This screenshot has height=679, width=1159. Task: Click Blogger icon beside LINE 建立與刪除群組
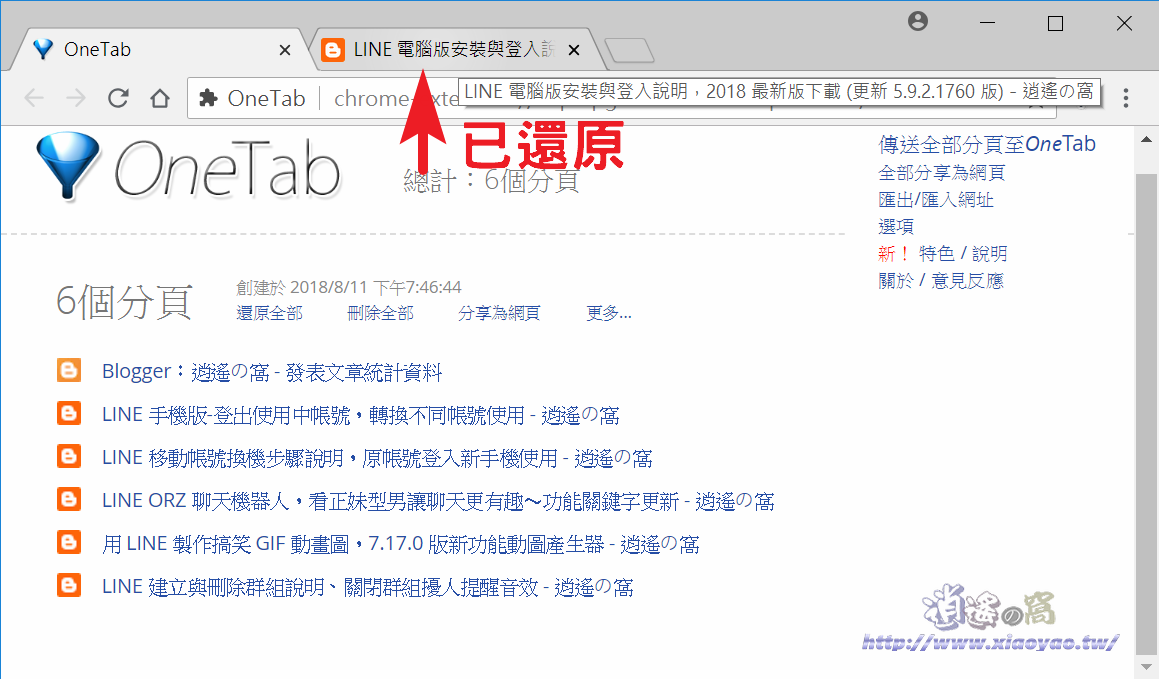point(69,586)
